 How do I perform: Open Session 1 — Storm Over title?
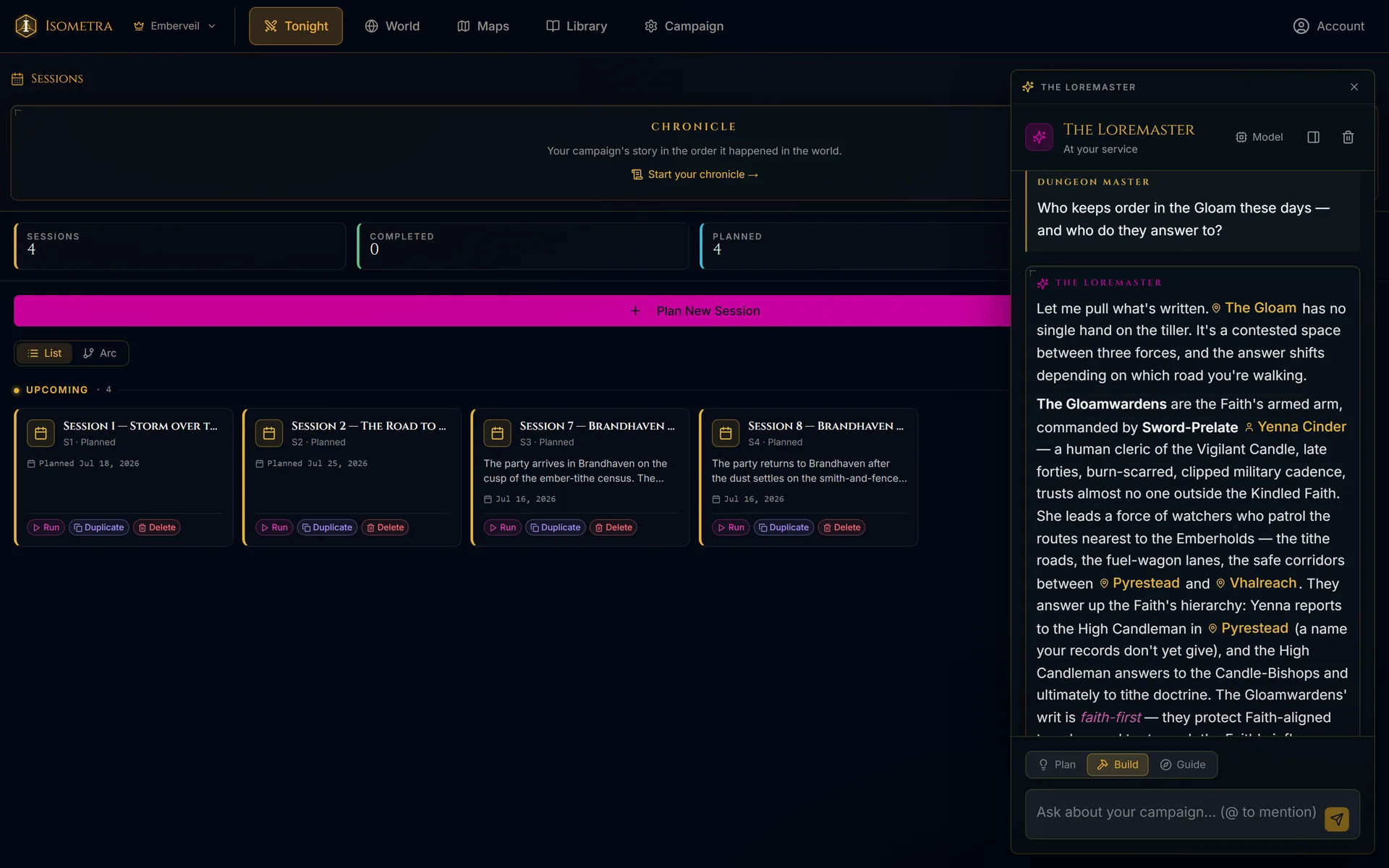(x=140, y=426)
